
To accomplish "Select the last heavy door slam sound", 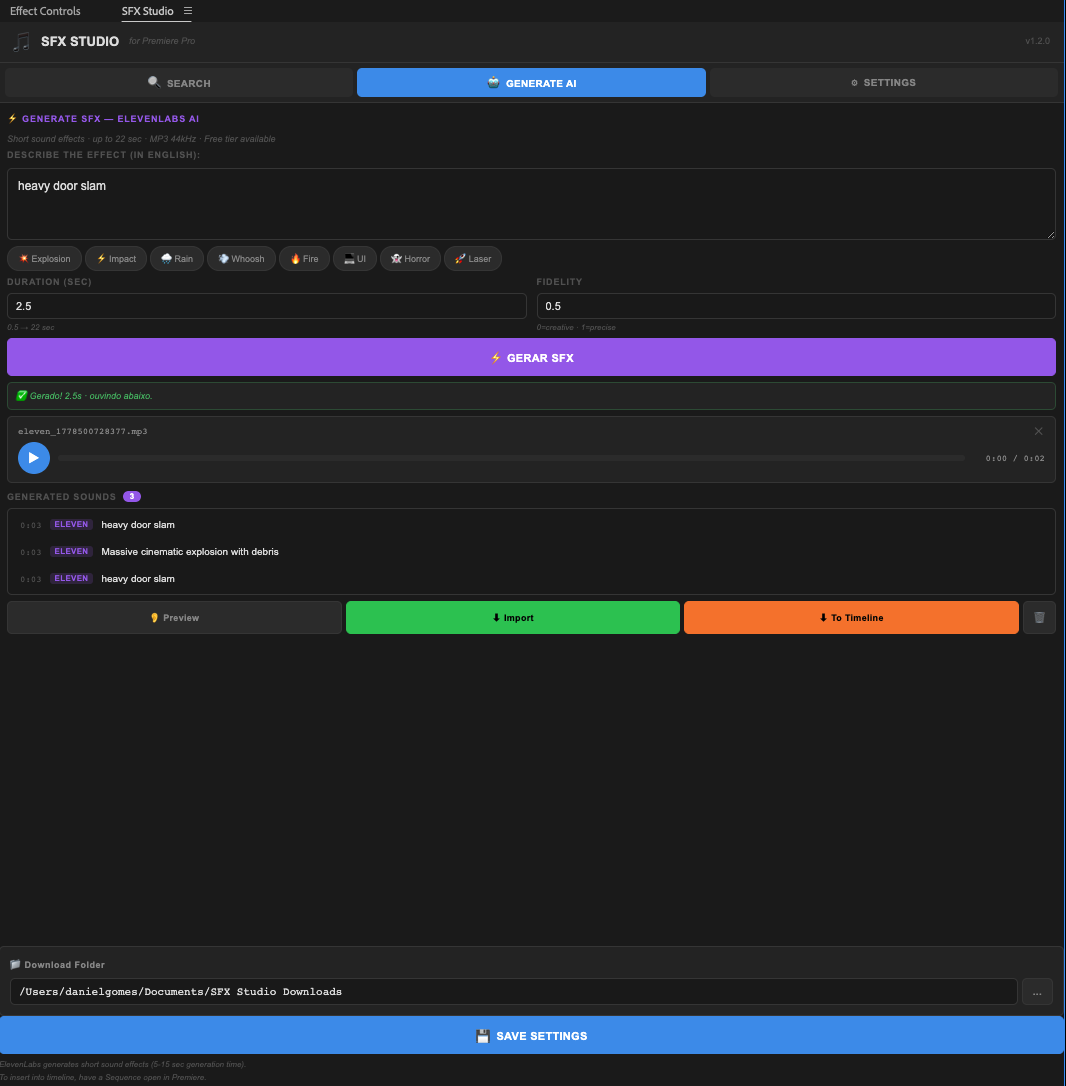I will point(531,579).
